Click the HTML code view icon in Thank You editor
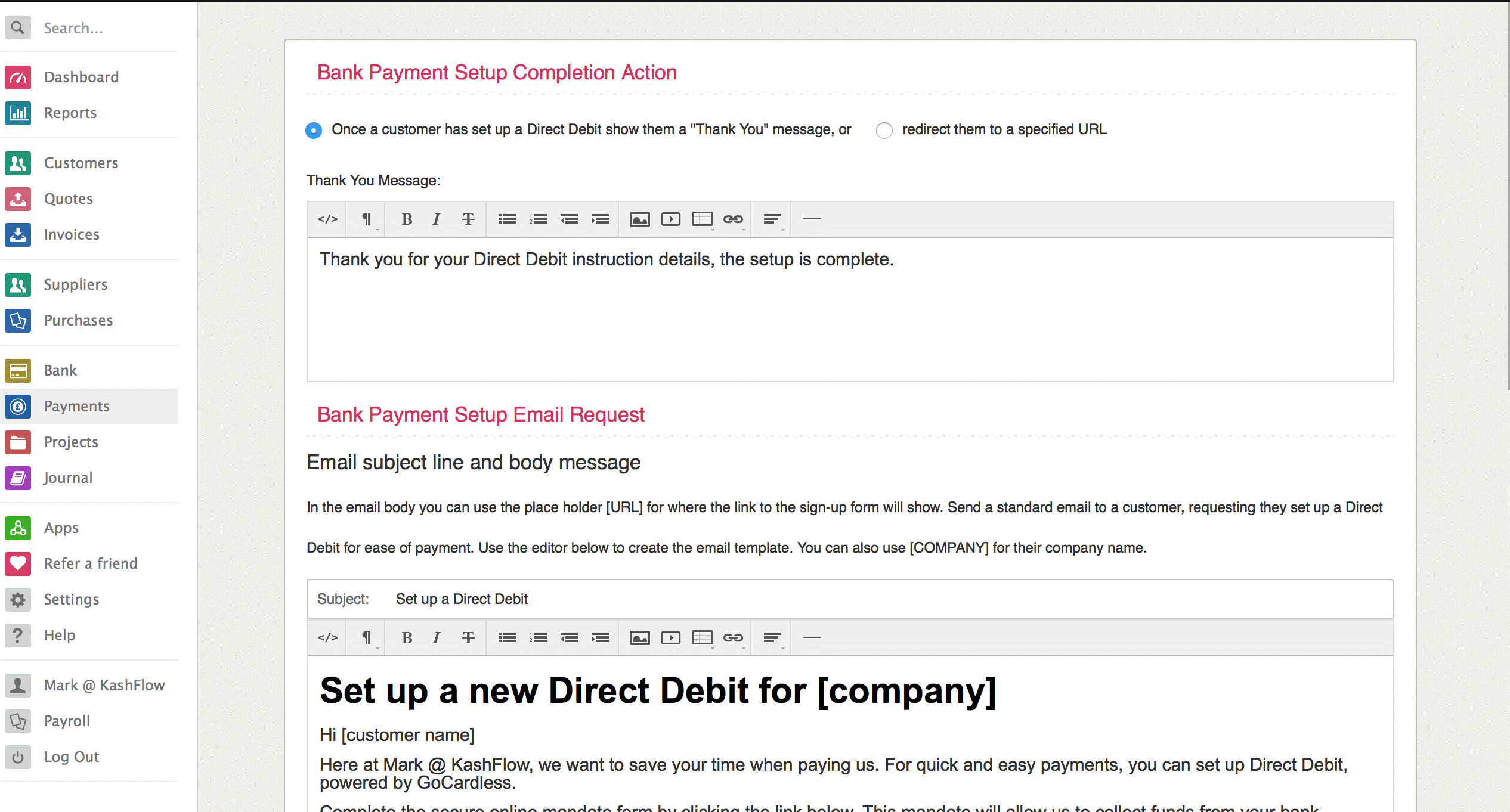The image size is (1510, 812). click(328, 219)
